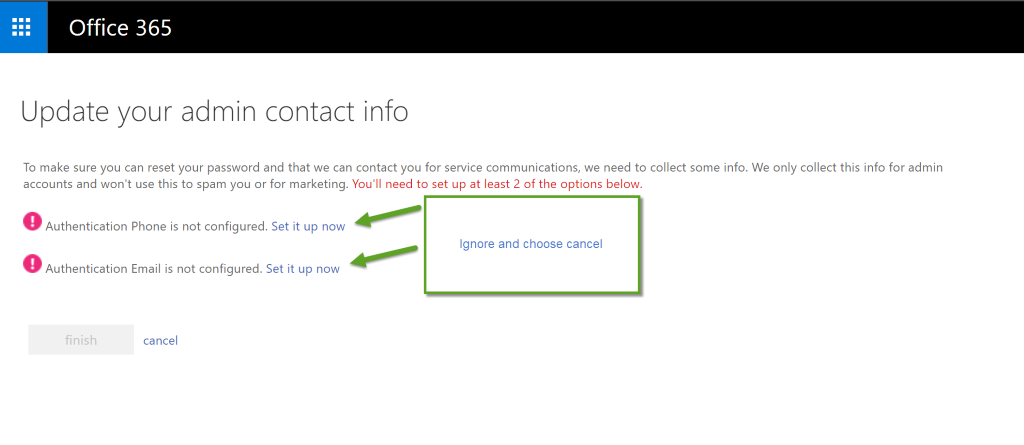The width and height of the screenshot is (1024, 445).
Task: Click the pink alert icon beside Authentication Phone
Action: point(32,222)
